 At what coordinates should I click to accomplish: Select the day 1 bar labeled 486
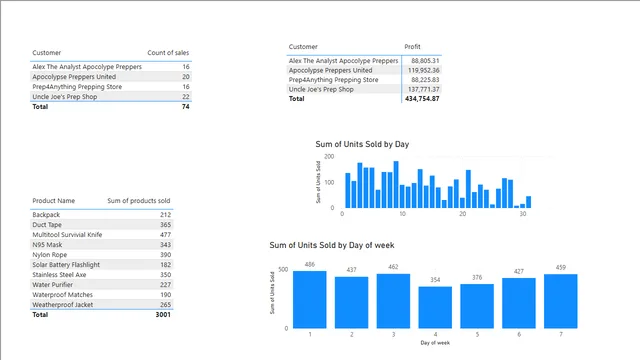310,300
